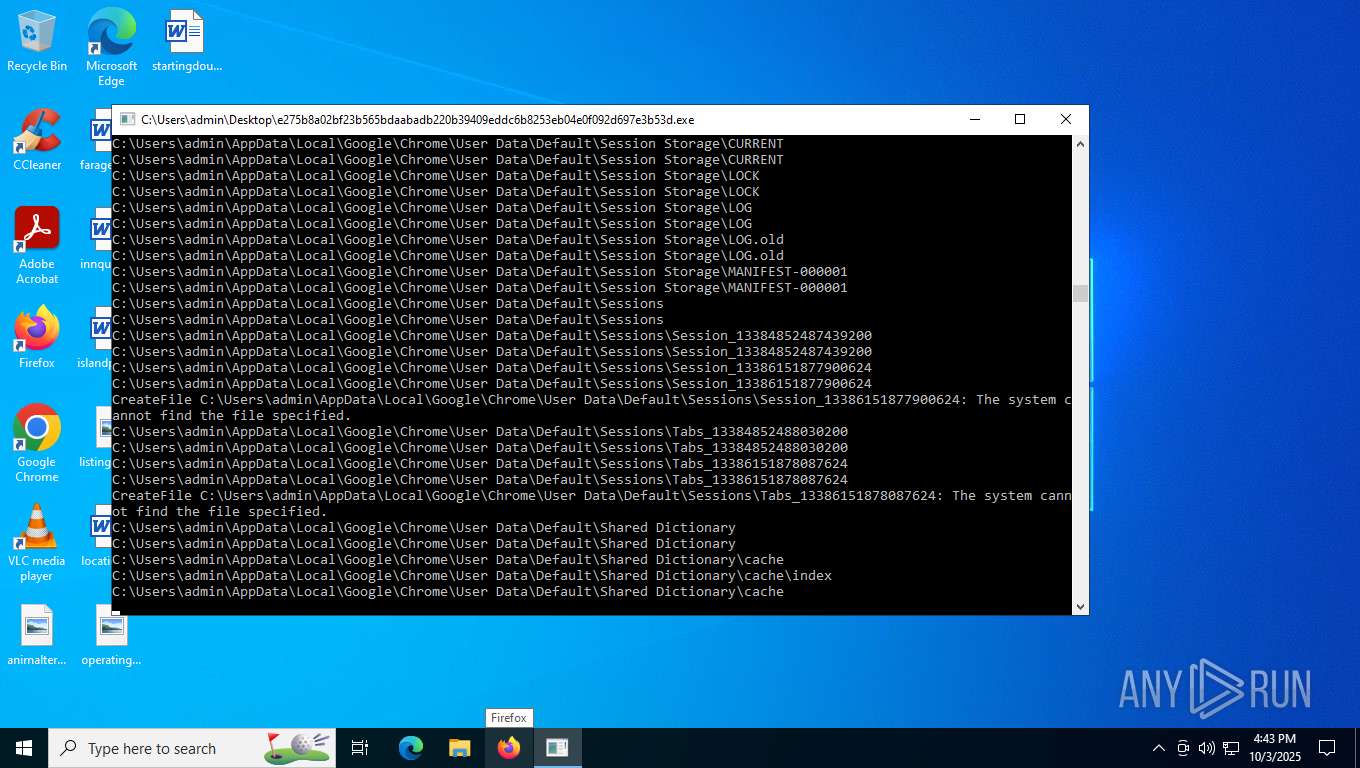The image size is (1360, 768).
Task: Click the console scrollbar down arrow
Action: tap(1080, 606)
